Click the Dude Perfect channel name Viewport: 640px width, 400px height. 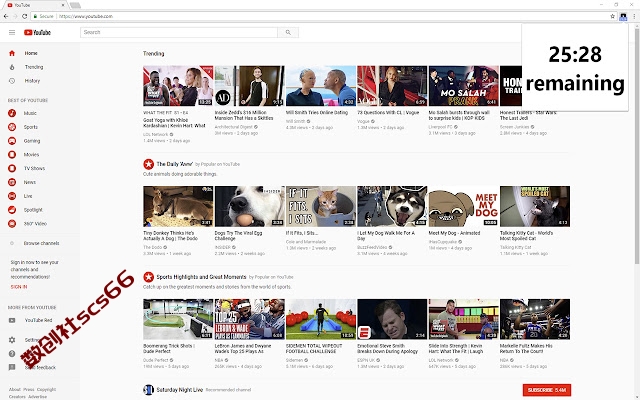[x=156, y=360]
